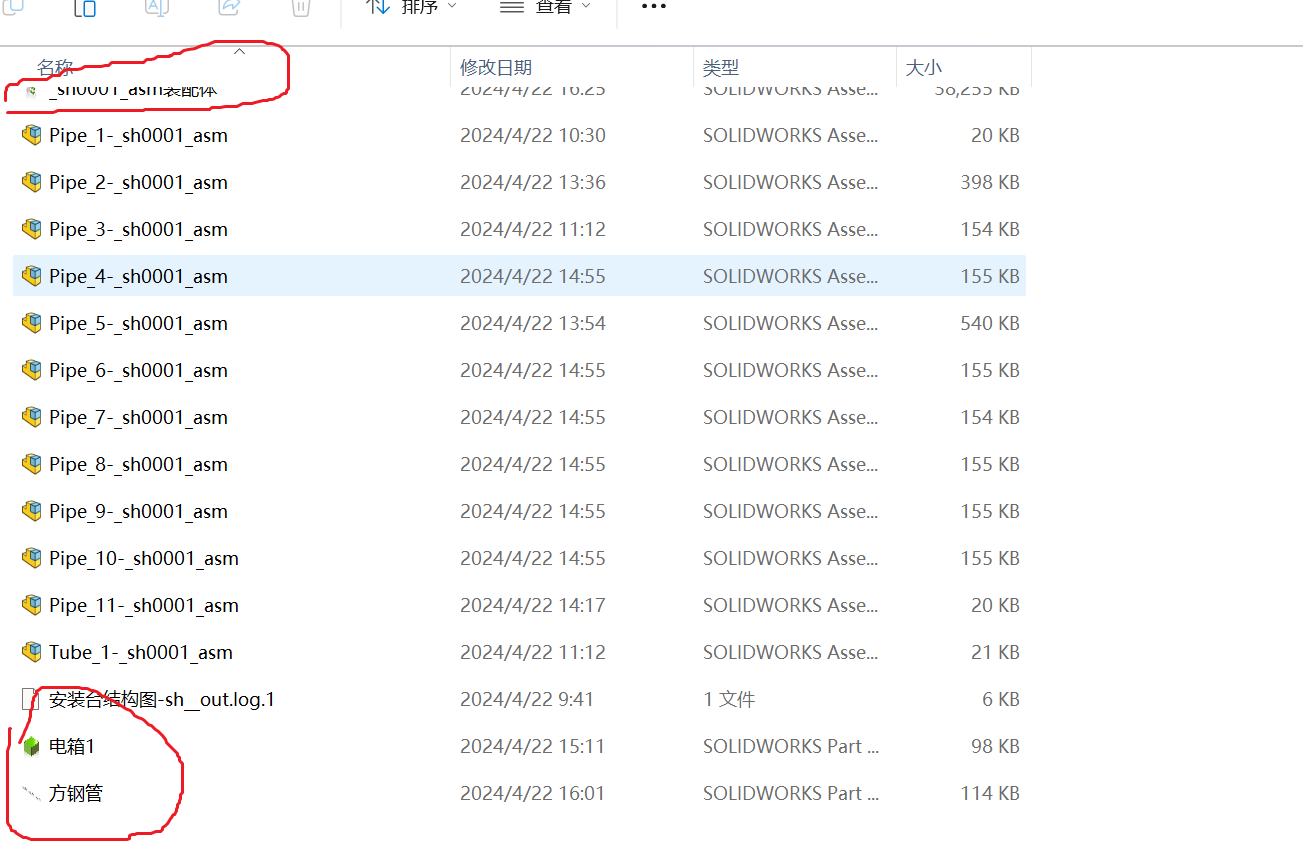The width and height of the screenshot is (1303, 850).
Task: Click the assembly icon for Pipe_2-_sh0001_asm
Action: (x=32, y=182)
